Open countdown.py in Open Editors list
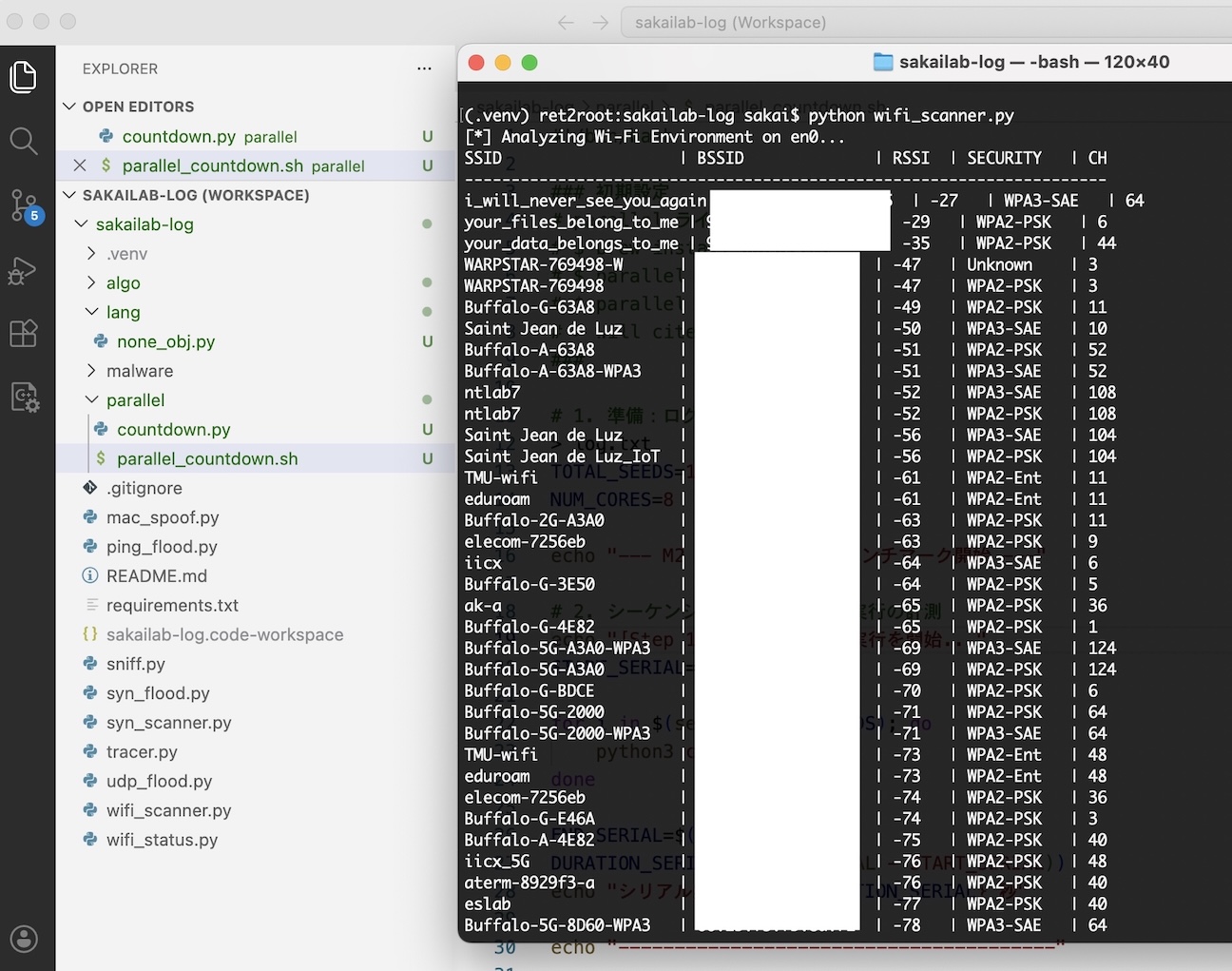This screenshot has width=1232, height=971. pos(257,136)
